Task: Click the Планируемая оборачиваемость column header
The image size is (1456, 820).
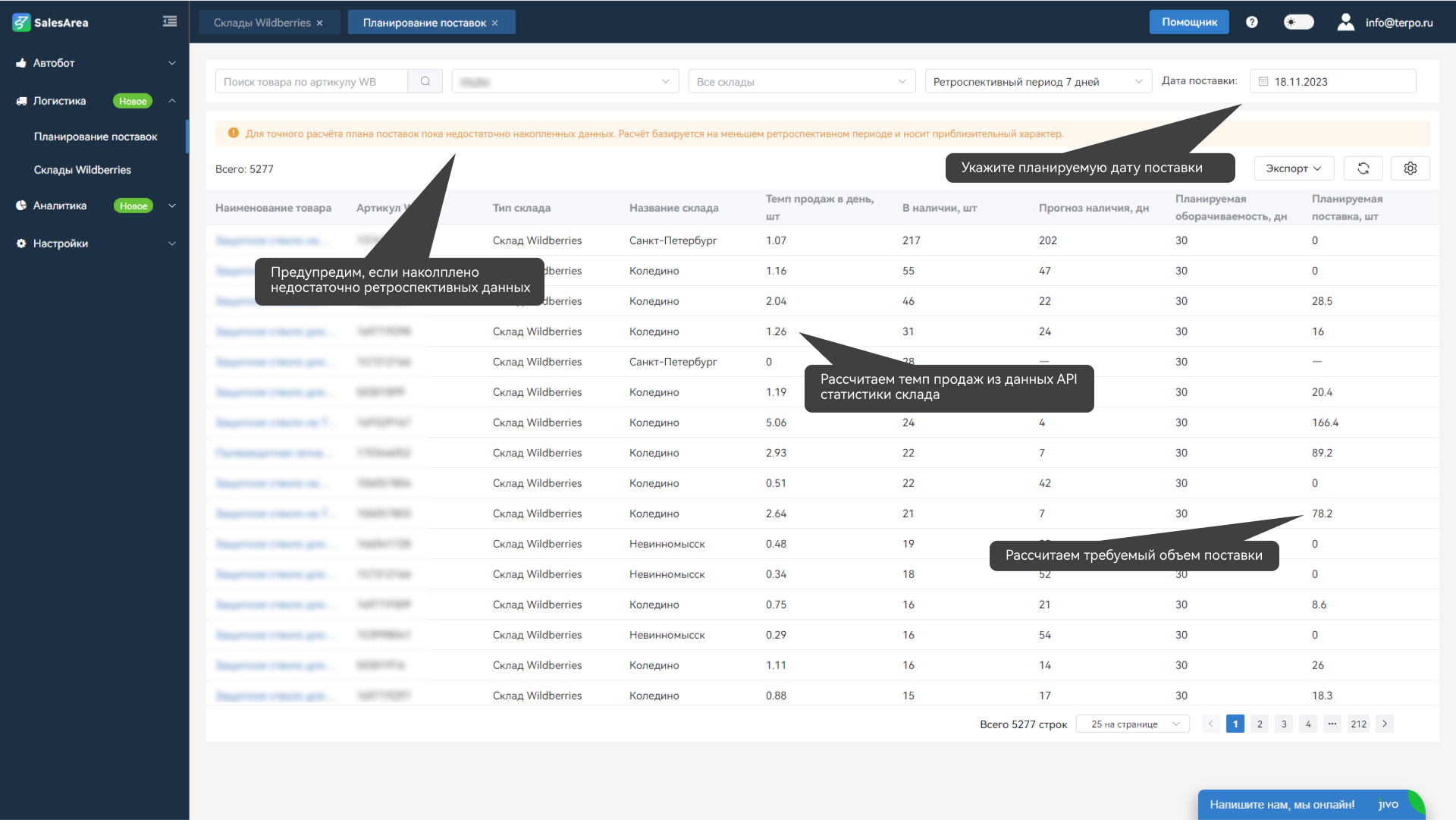Action: [x=1231, y=207]
